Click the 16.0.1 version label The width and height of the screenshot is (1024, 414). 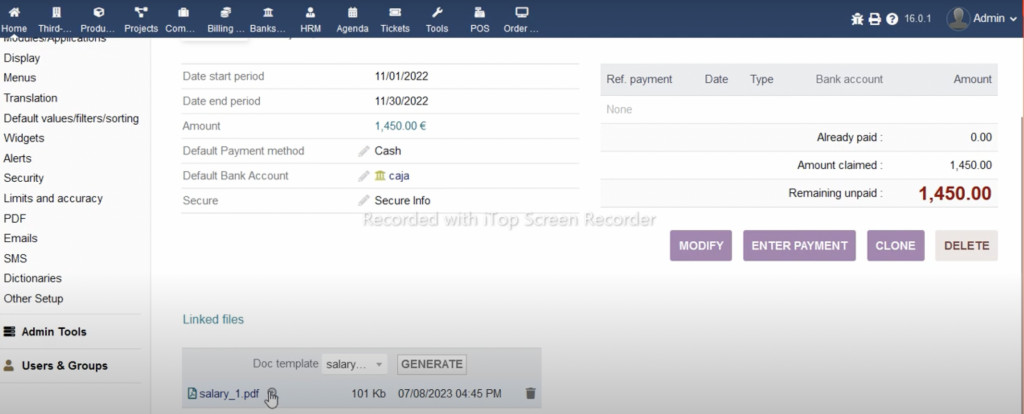click(918, 19)
